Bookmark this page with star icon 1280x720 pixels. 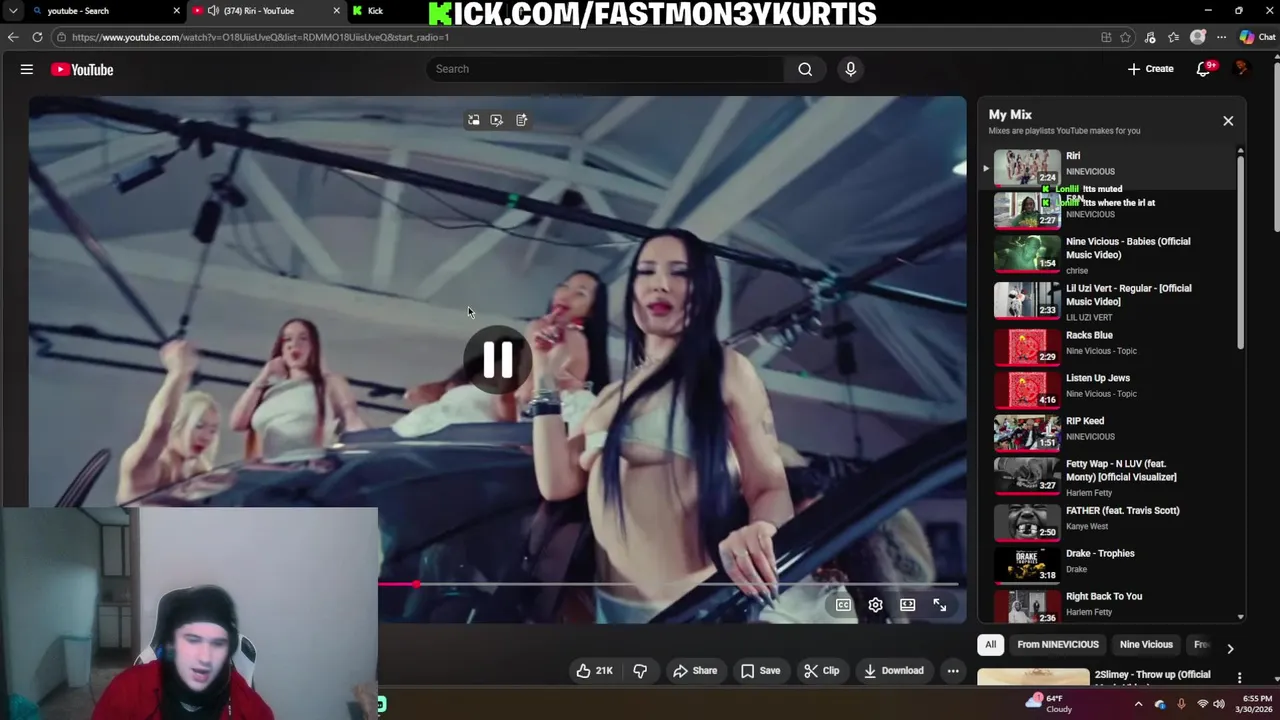(x=1126, y=37)
